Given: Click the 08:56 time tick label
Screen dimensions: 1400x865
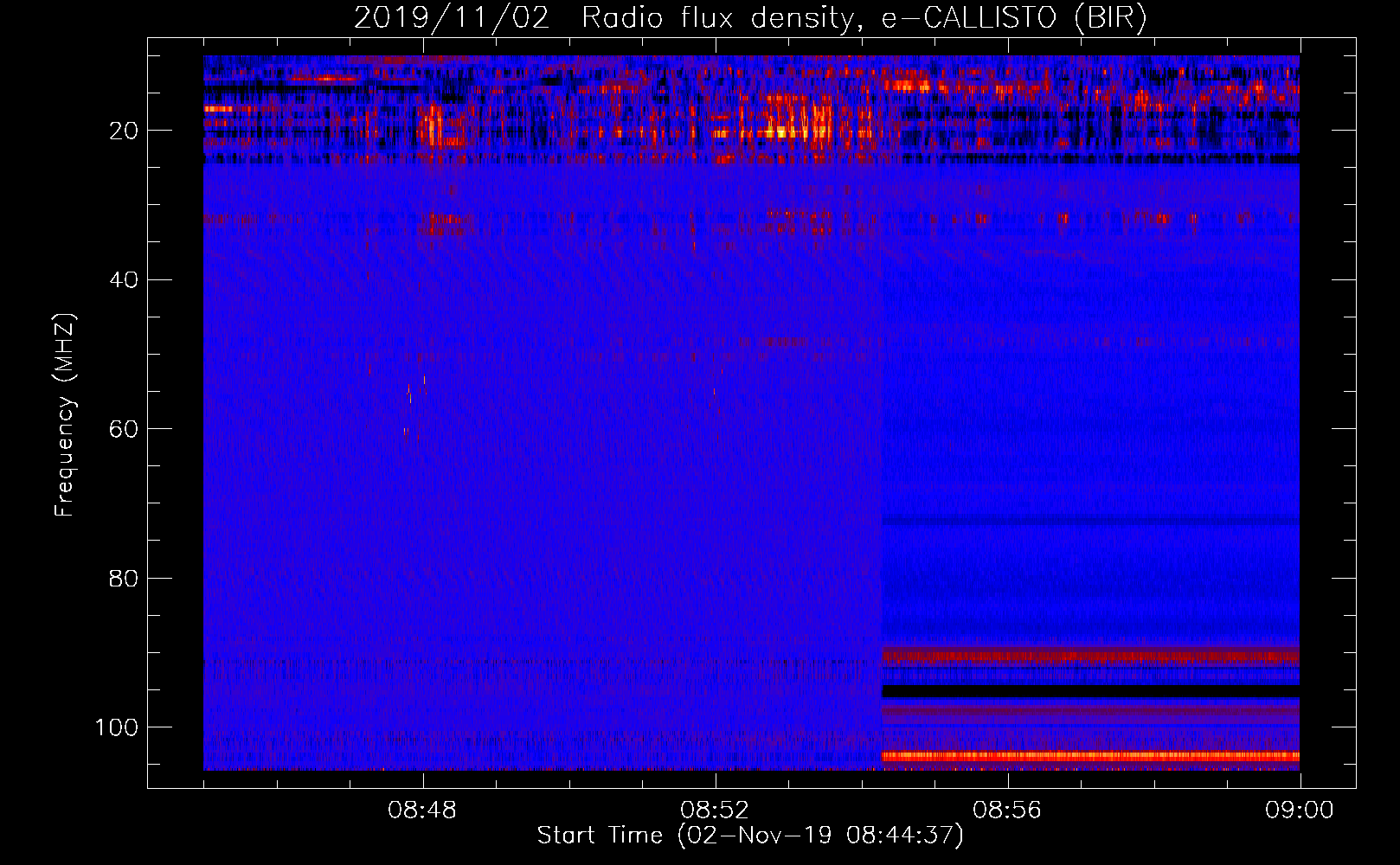Looking at the screenshot, I should pyautogui.click(x=1007, y=811).
